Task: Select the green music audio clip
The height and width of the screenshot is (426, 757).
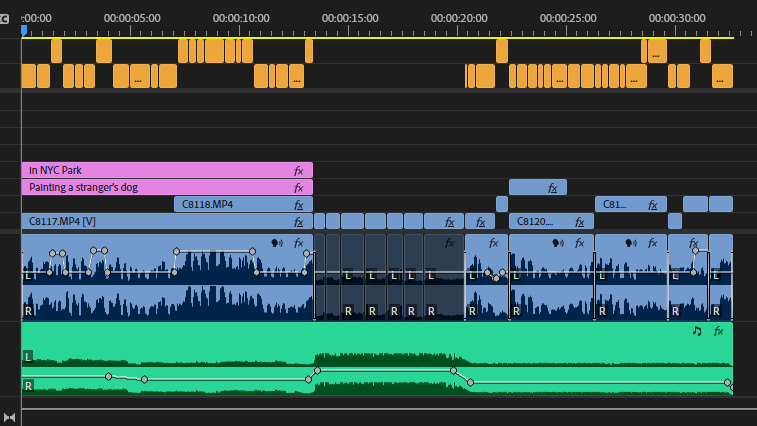Action: [x=377, y=359]
